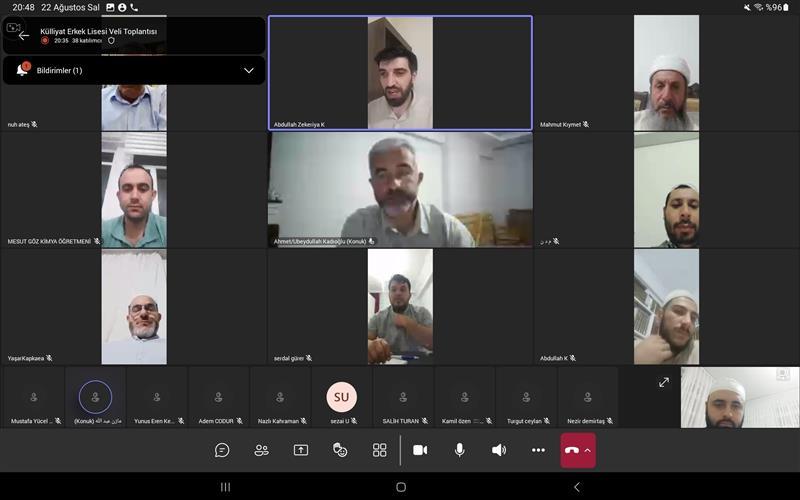Open the Android recent apps button
This screenshot has height=500, width=800.
225,487
